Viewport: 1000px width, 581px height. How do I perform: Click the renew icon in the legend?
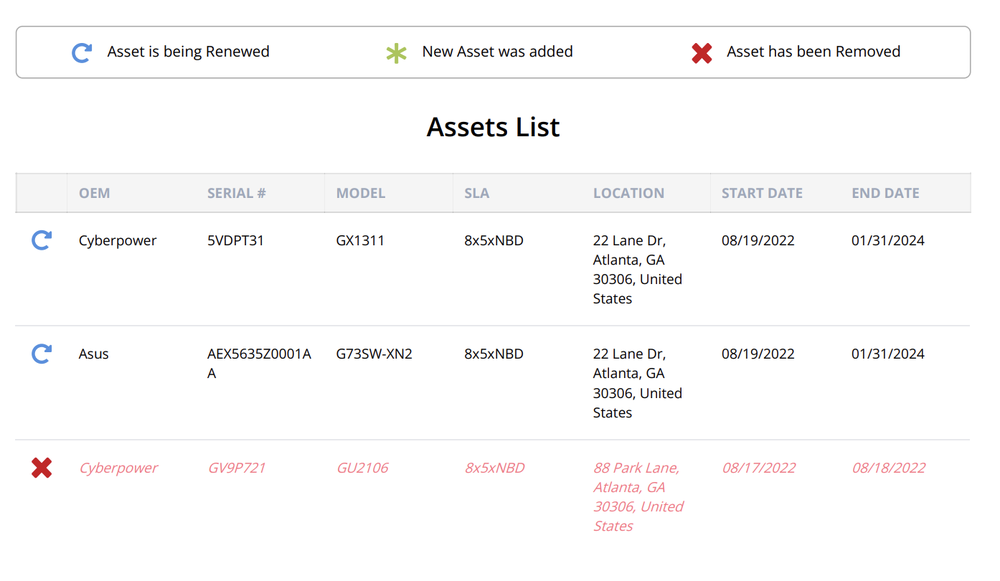click(82, 52)
